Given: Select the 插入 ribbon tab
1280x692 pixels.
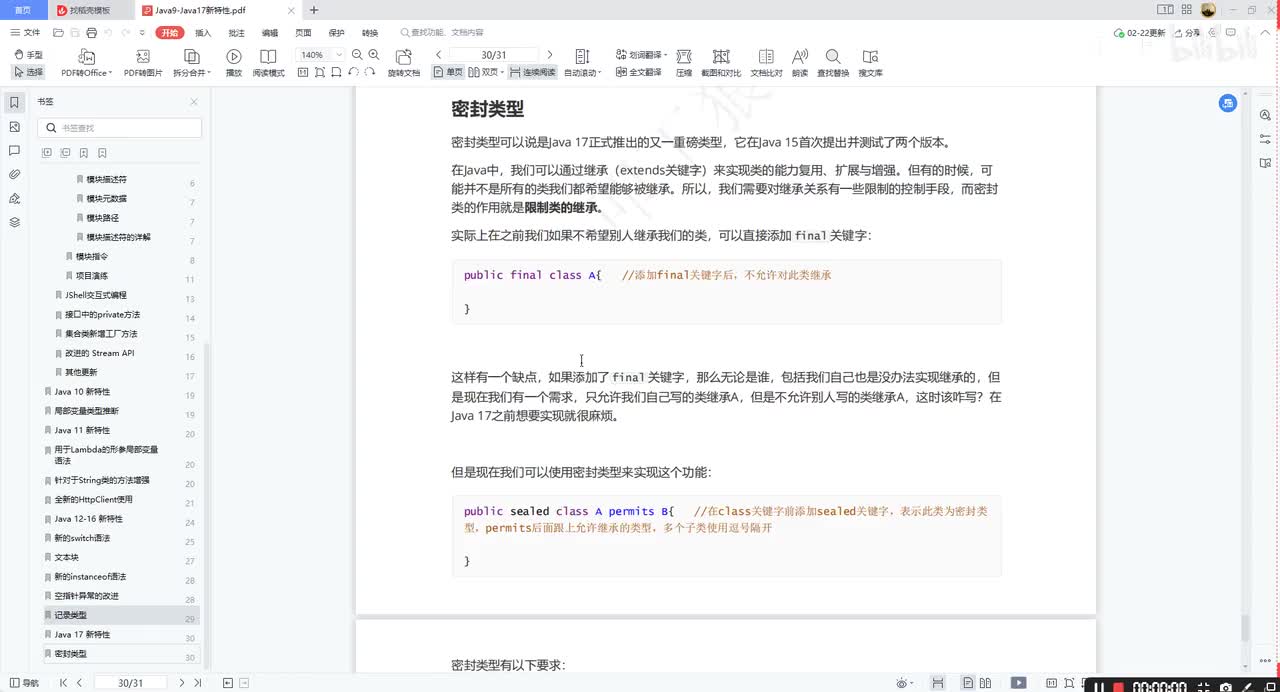Looking at the screenshot, I should tap(203, 32).
